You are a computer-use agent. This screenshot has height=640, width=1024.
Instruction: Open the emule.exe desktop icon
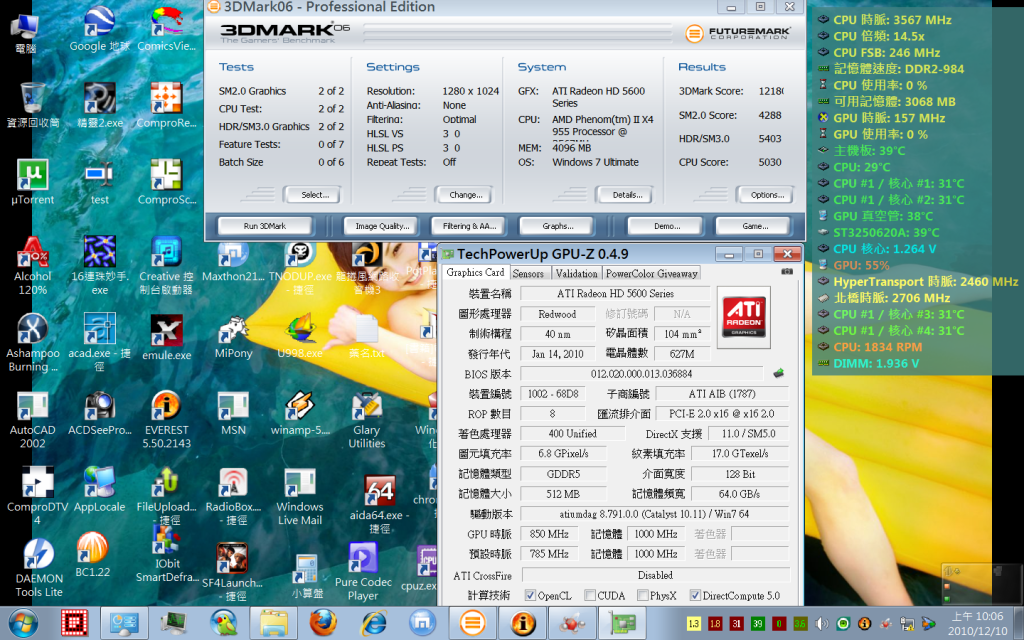point(166,336)
